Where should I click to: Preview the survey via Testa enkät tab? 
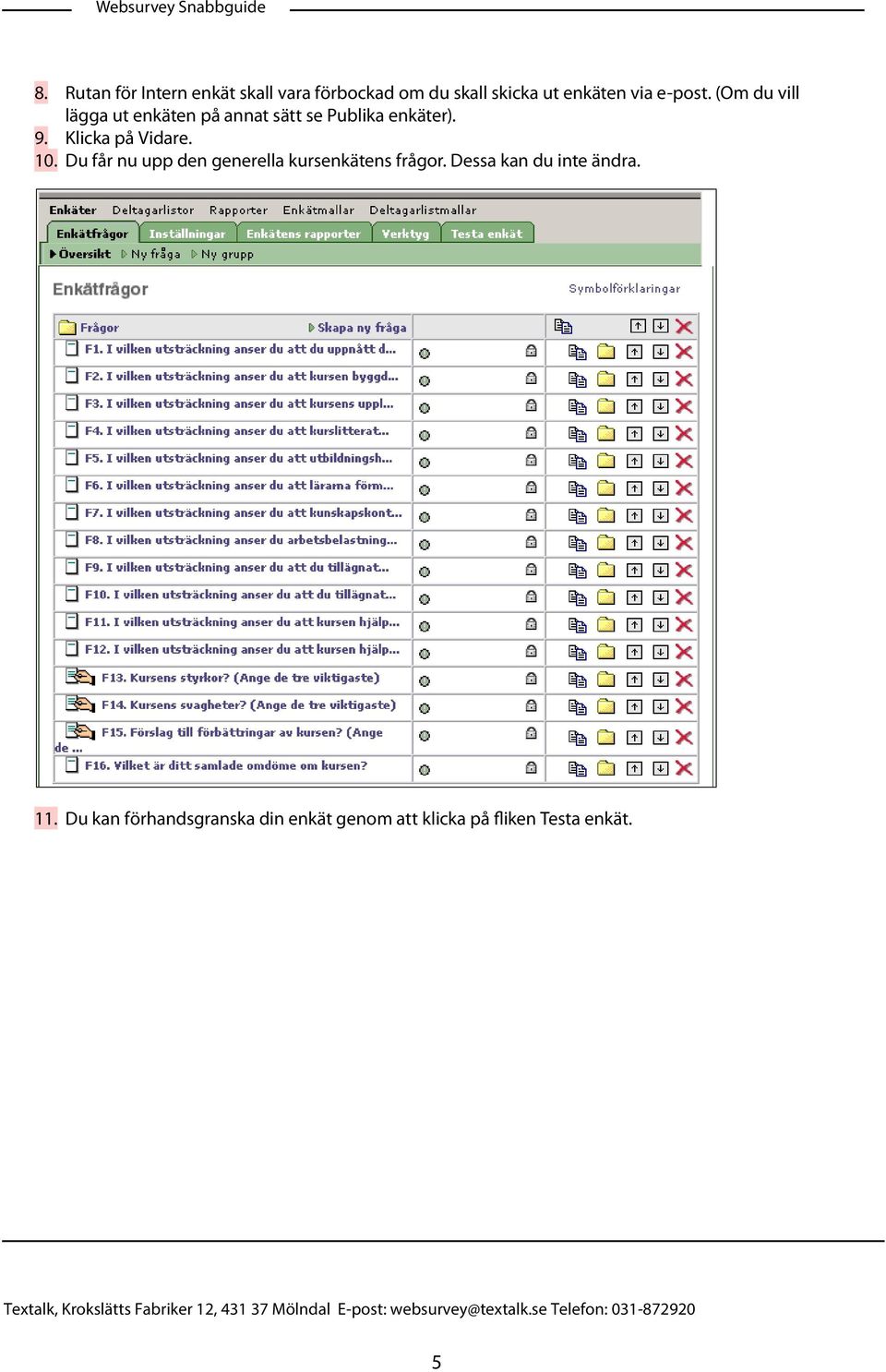pyautogui.click(x=486, y=234)
